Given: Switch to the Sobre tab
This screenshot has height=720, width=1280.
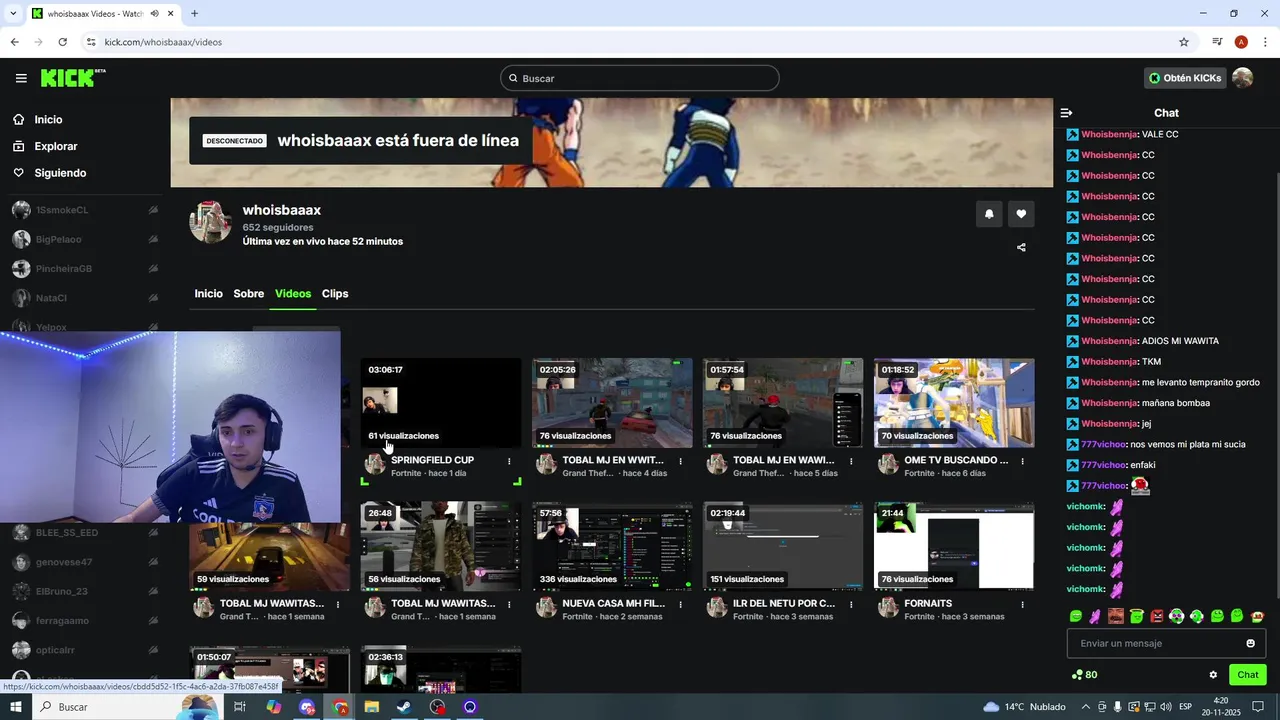Looking at the screenshot, I should [x=248, y=293].
